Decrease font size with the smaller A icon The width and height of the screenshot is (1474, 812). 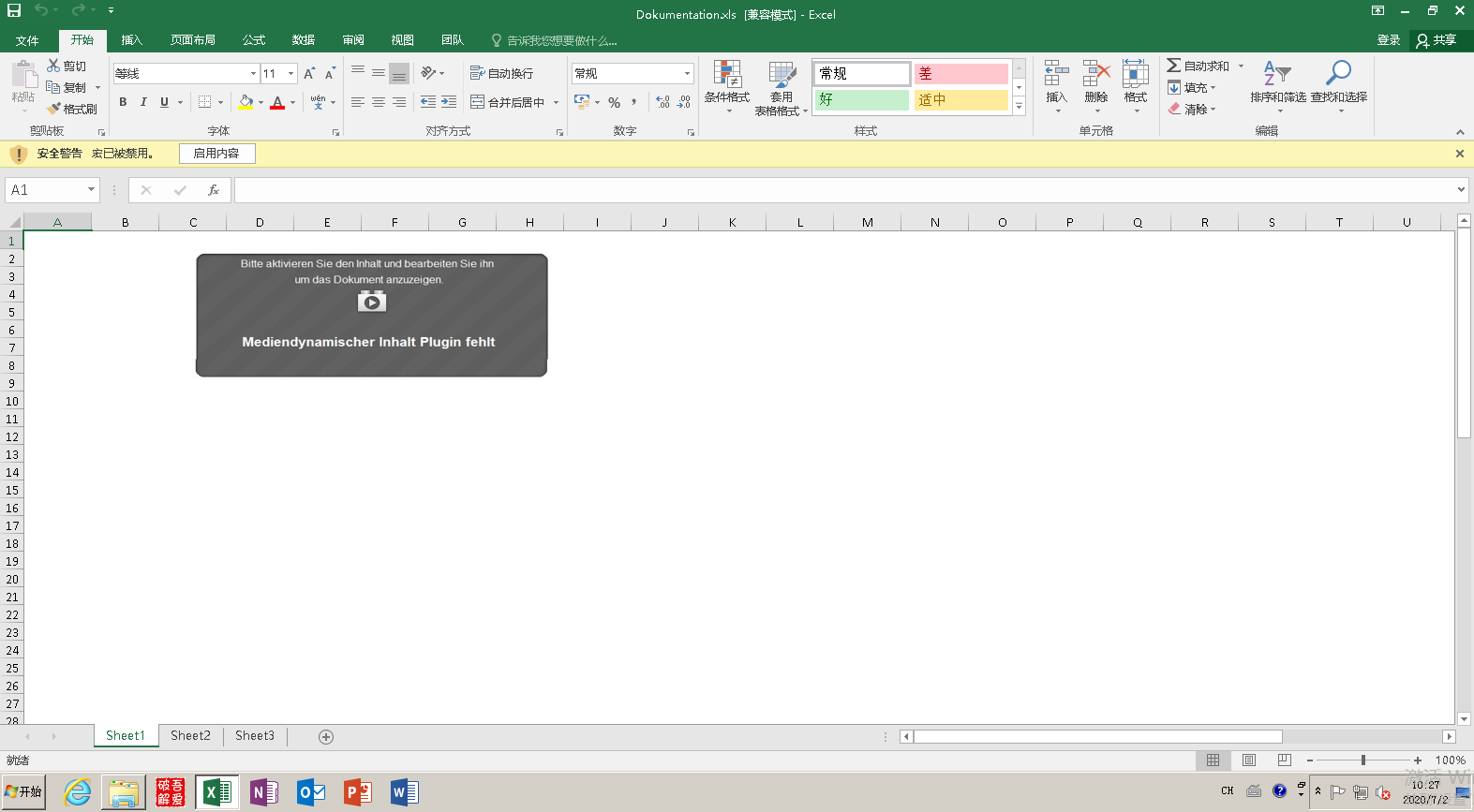[330, 73]
